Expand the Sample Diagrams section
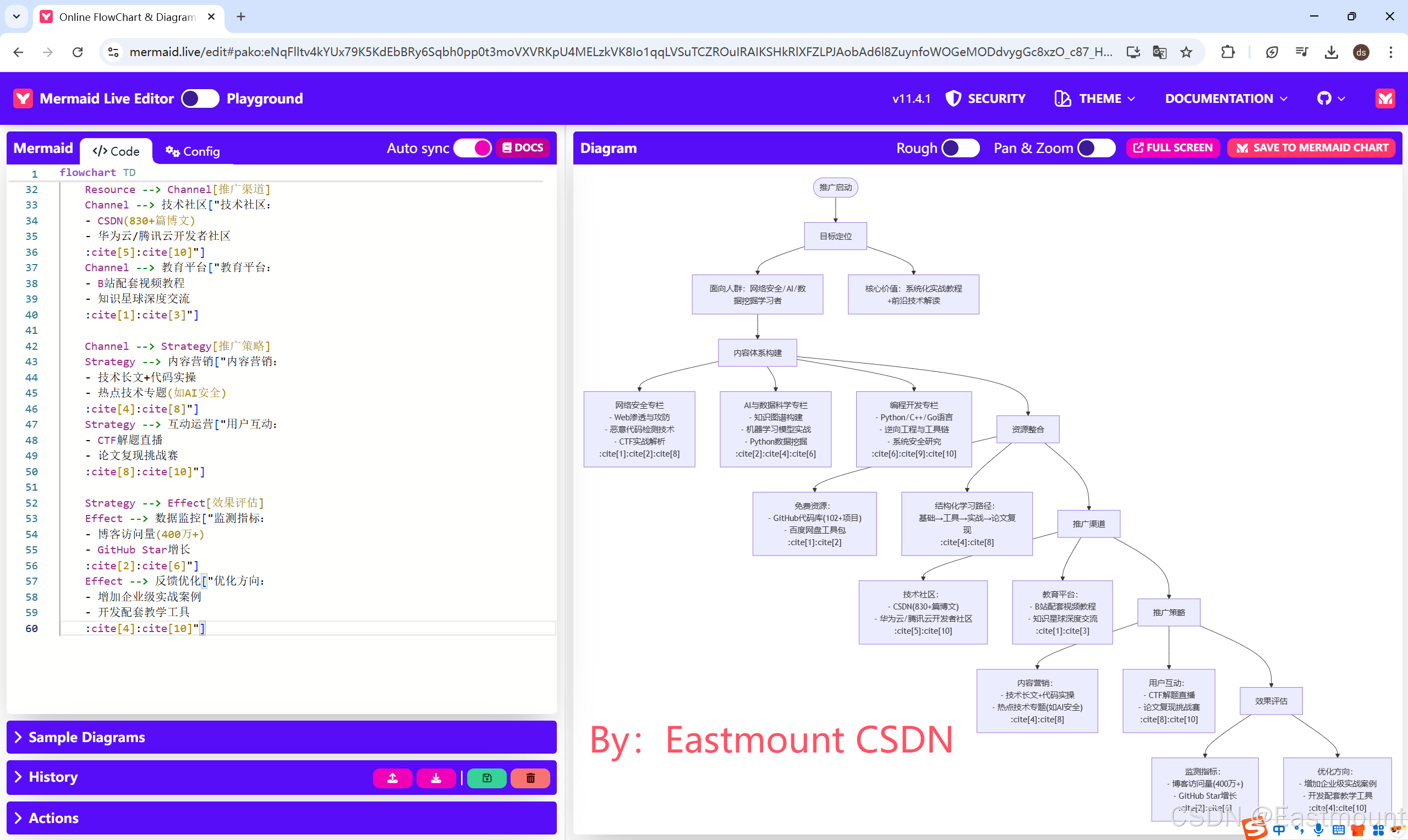The height and width of the screenshot is (840, 1408). pos(86,737)
